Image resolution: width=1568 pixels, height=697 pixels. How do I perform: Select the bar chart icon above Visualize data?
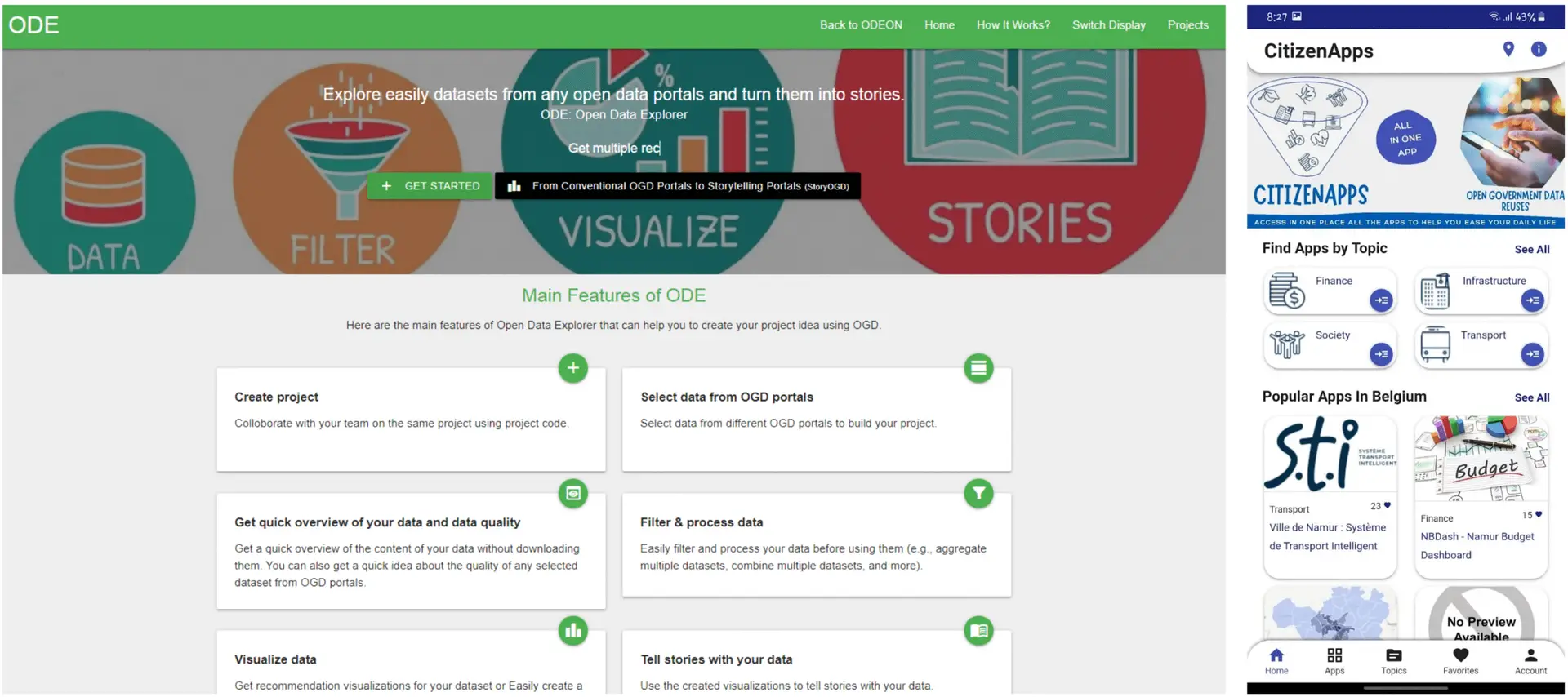573,631
